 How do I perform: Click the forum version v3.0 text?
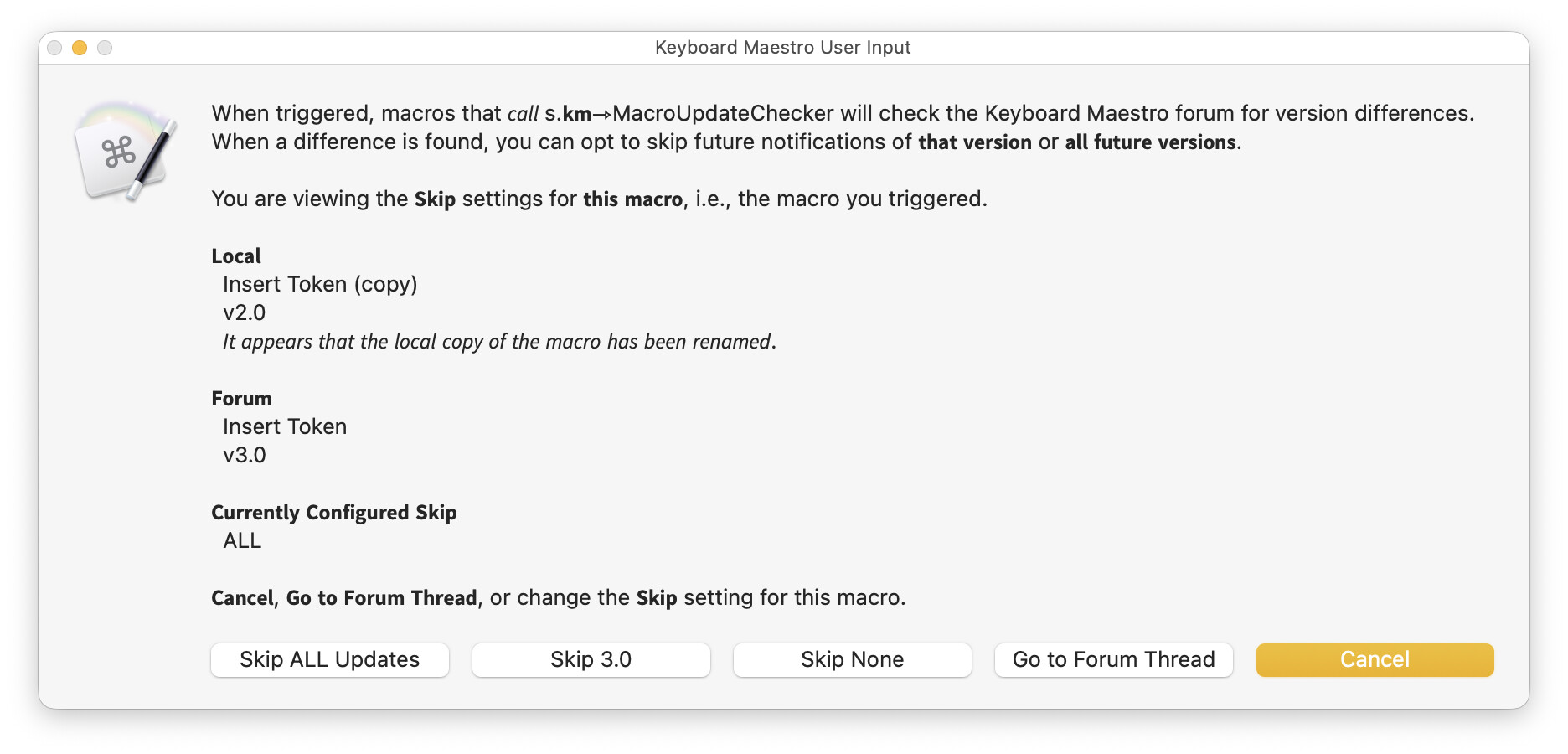(x=244, y=455)
